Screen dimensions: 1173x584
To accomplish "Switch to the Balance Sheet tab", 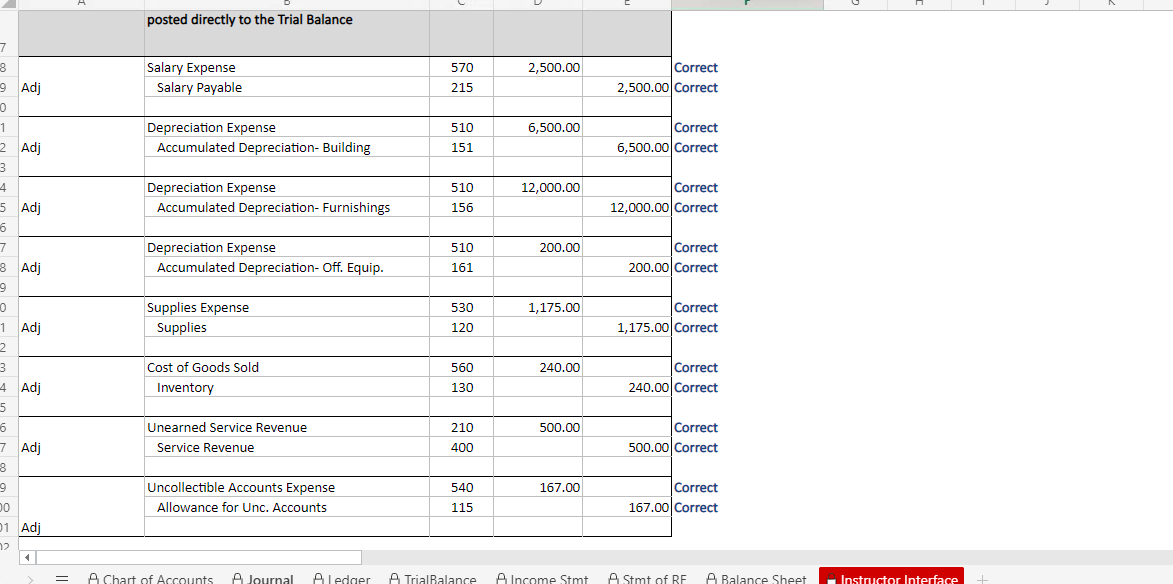I will [762, 578].
